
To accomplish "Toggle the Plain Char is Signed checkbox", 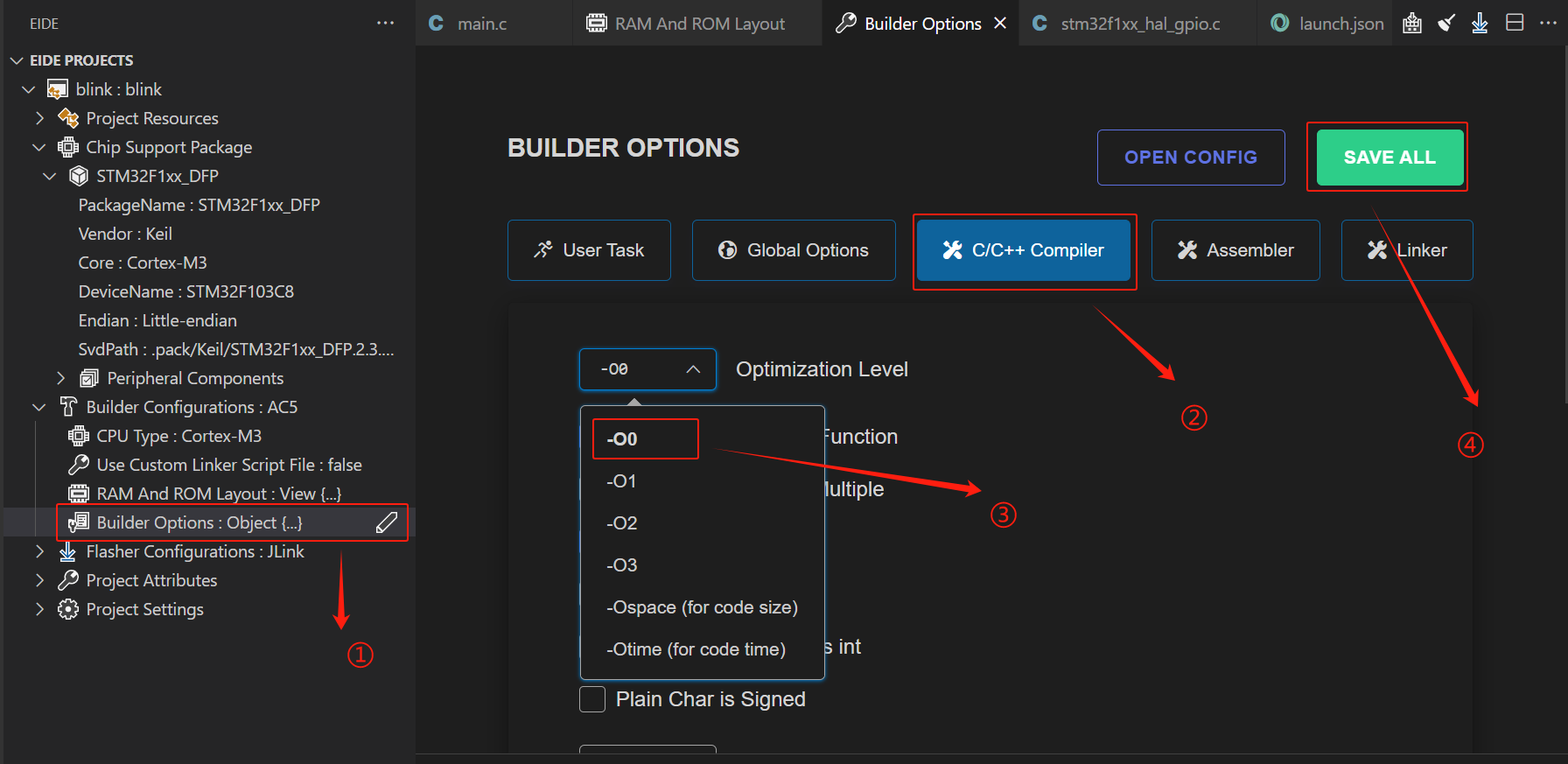I will coord(592,699).
